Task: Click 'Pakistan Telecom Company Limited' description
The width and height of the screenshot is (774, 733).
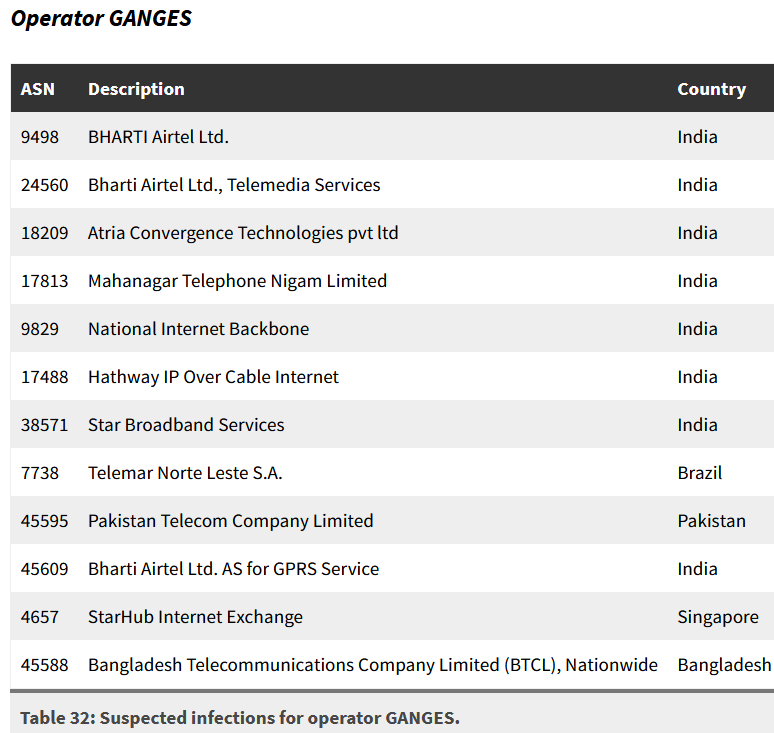Action: pos(231,521)
